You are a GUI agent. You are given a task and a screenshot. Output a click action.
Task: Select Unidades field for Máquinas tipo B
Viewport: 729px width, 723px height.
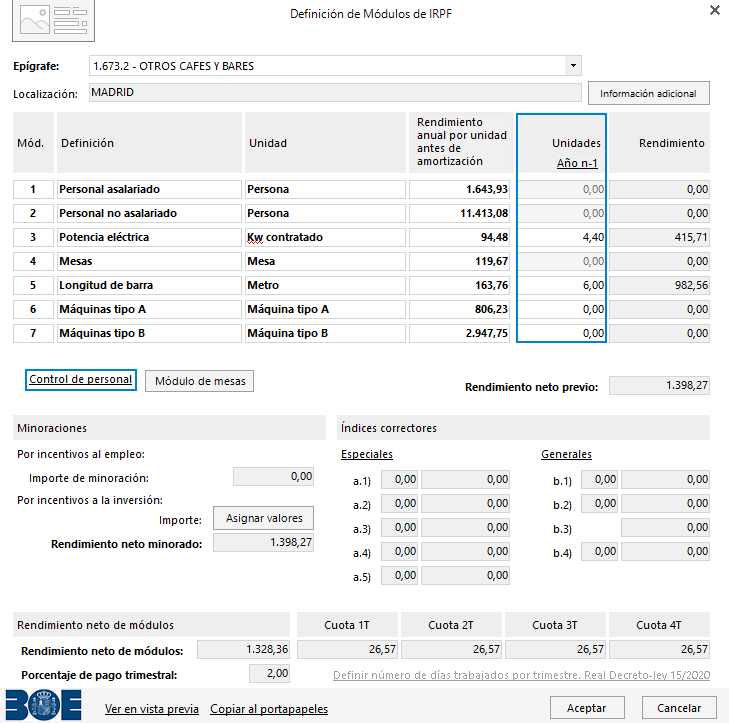point(561,333)
